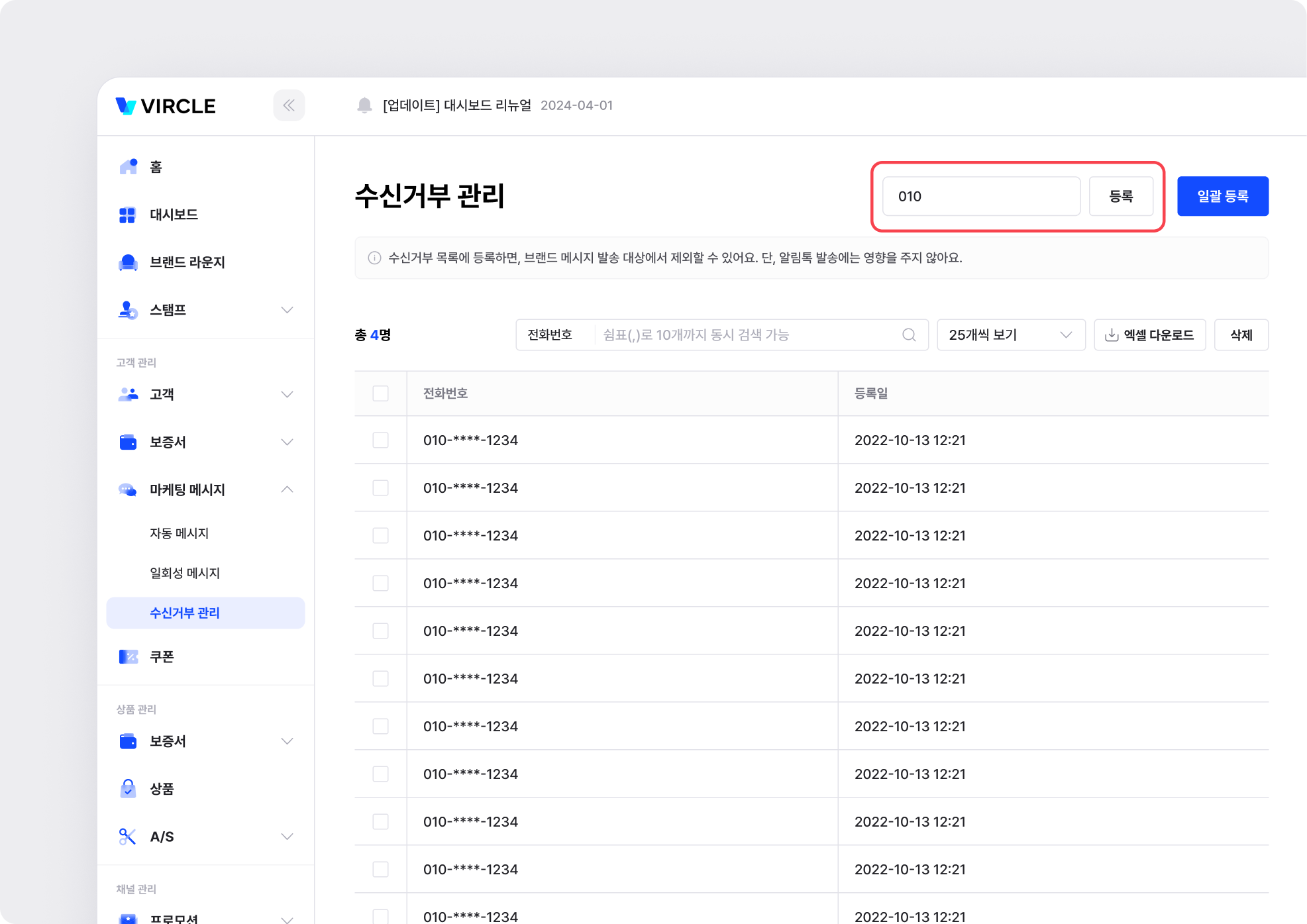The image size is (1307, 924).
Task: Open 일회성 메시지 submenu item
Action: pos(184,573)
